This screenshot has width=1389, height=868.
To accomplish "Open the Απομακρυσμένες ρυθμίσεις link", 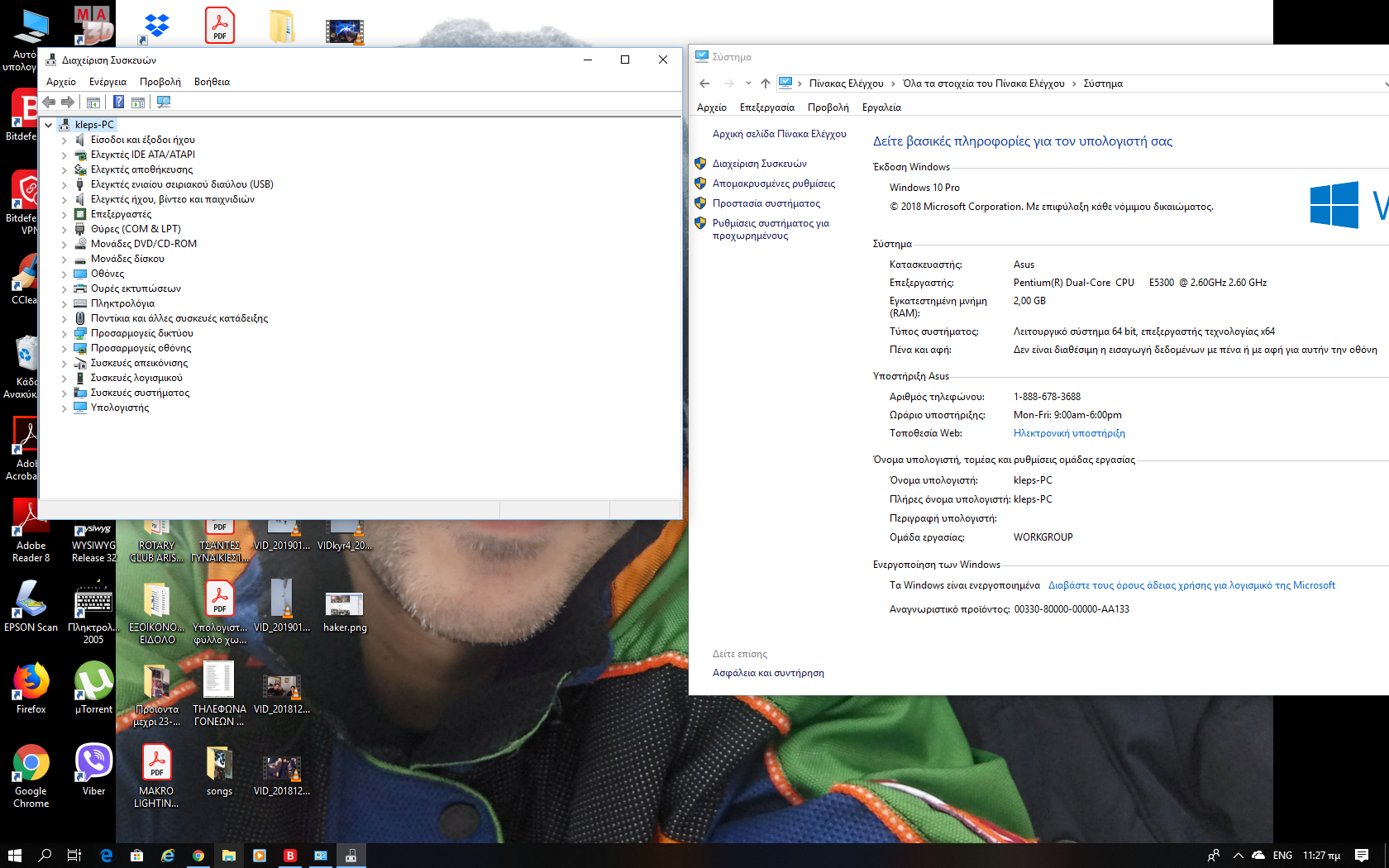I will (x=773, y=184).
